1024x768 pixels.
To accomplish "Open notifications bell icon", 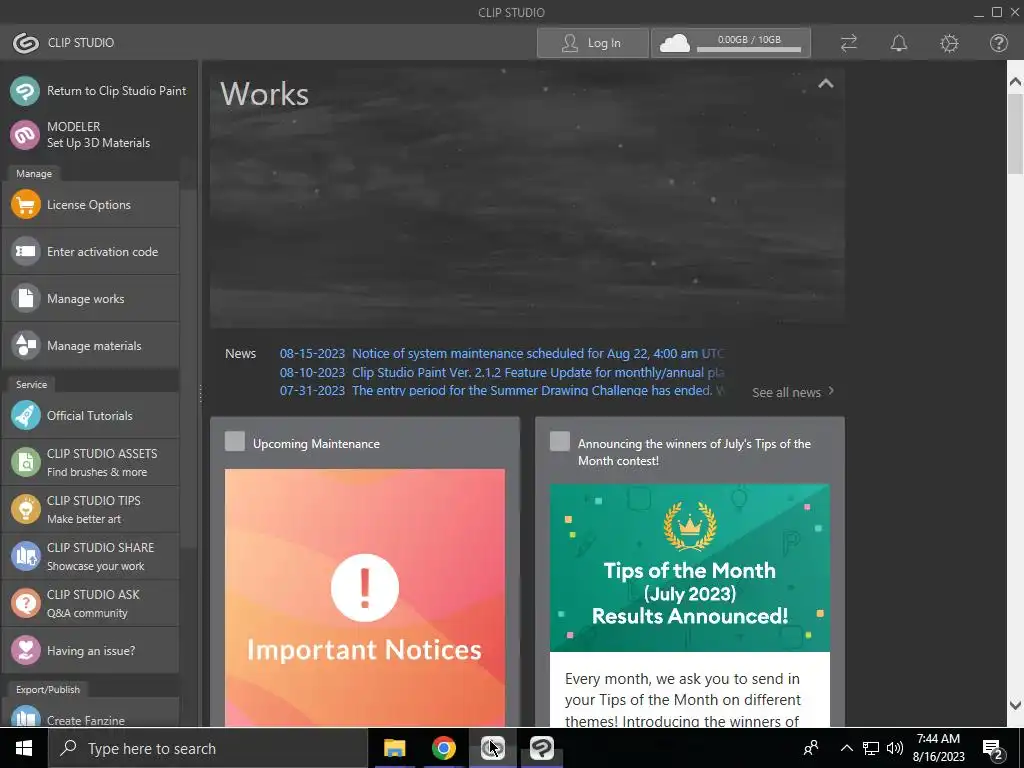I will point(899,43).
